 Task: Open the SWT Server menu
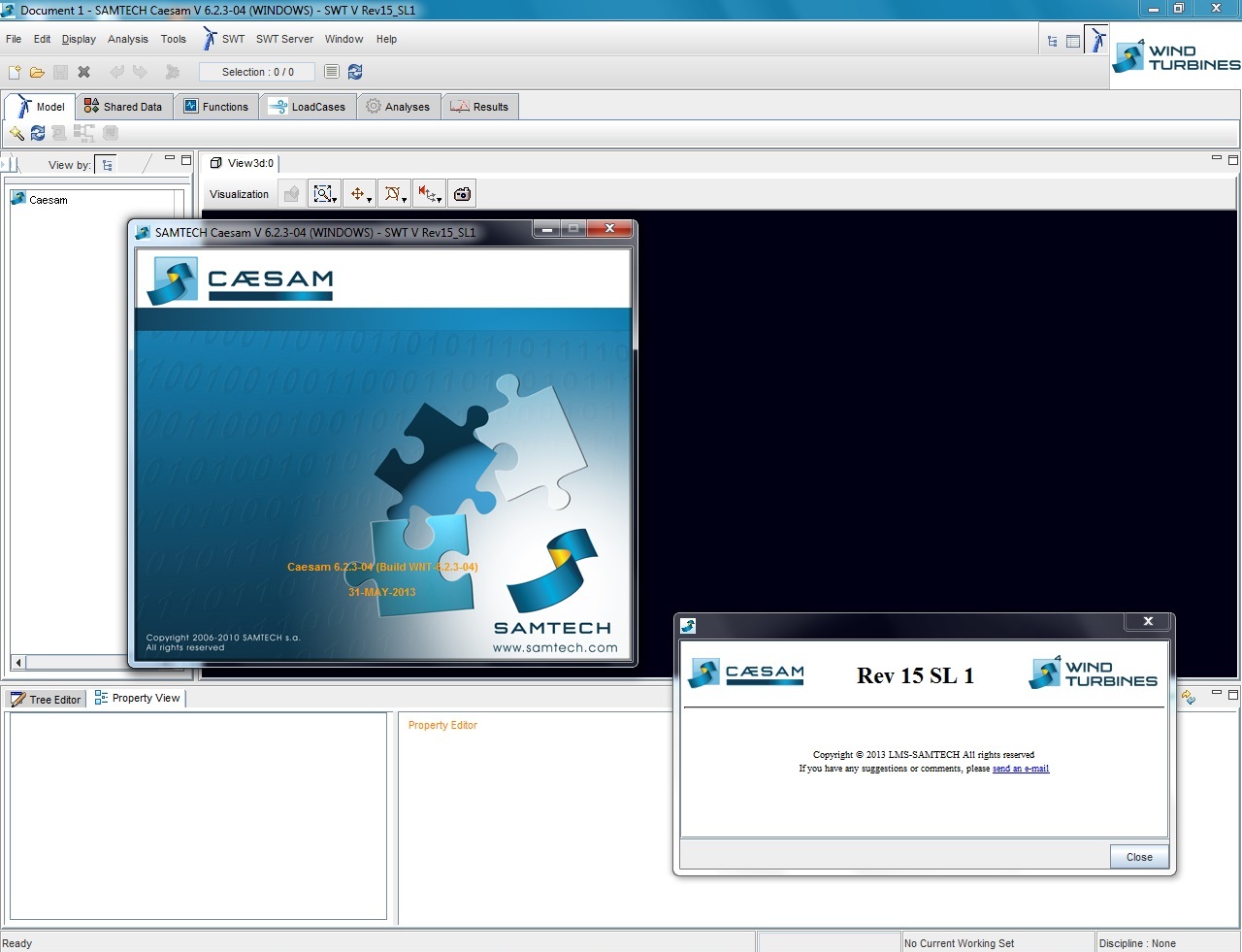click(284, 39)
